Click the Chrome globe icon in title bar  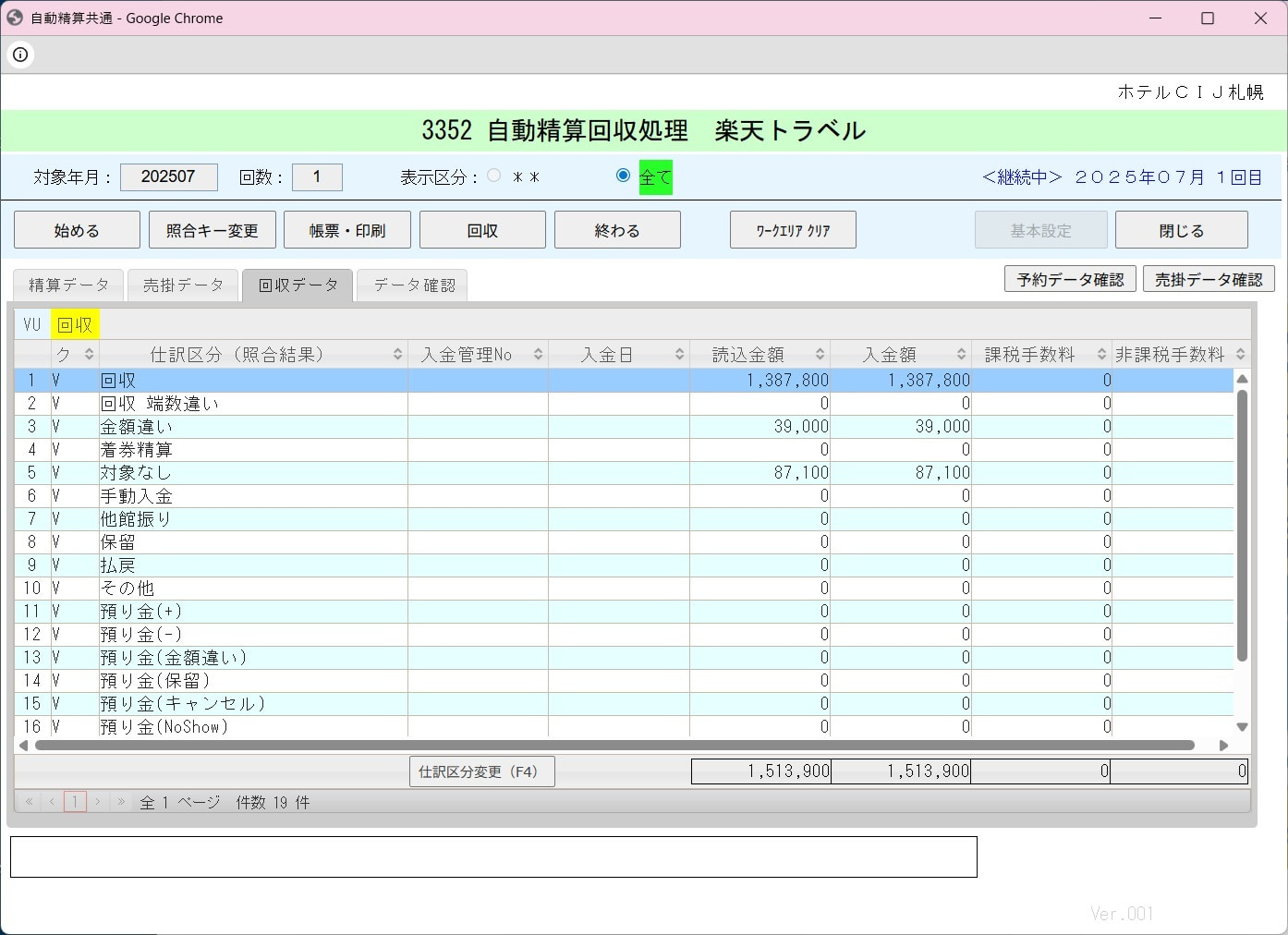15,18
